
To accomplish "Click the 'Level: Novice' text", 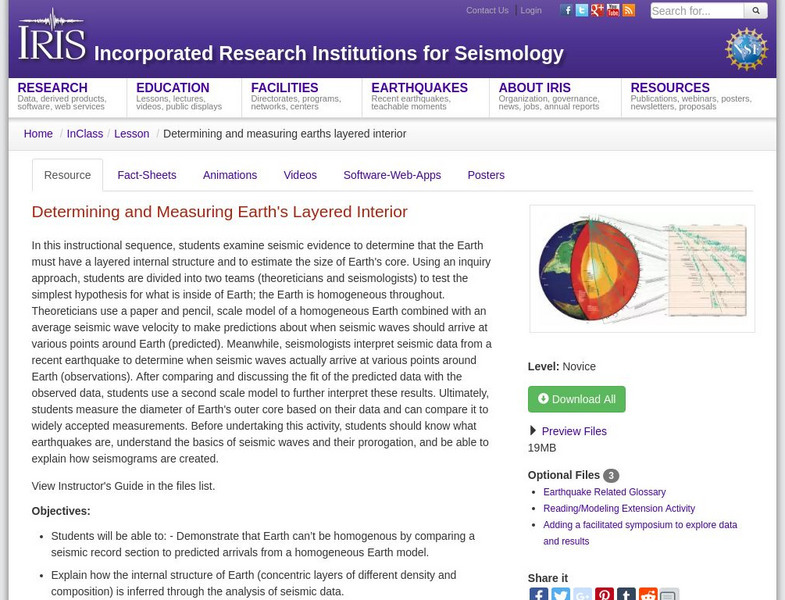I will tap(562, 366).
